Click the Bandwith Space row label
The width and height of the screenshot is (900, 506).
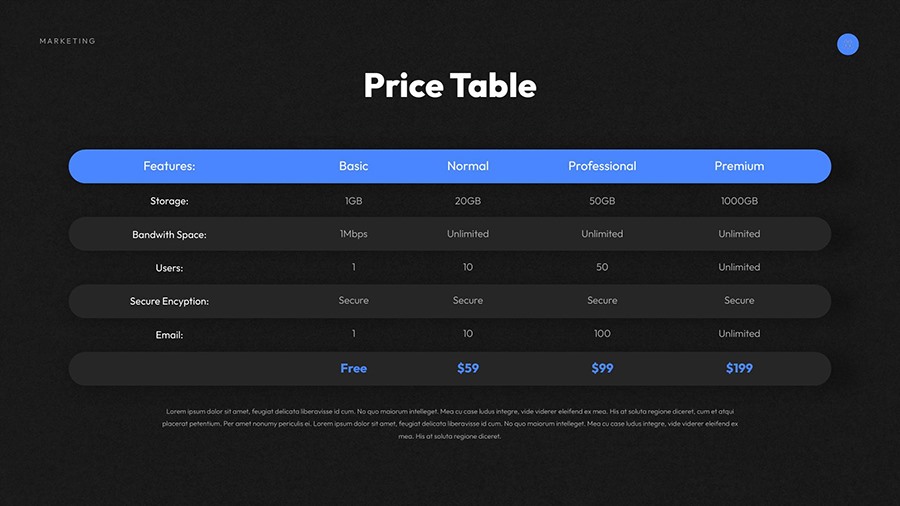click(169, 235)
